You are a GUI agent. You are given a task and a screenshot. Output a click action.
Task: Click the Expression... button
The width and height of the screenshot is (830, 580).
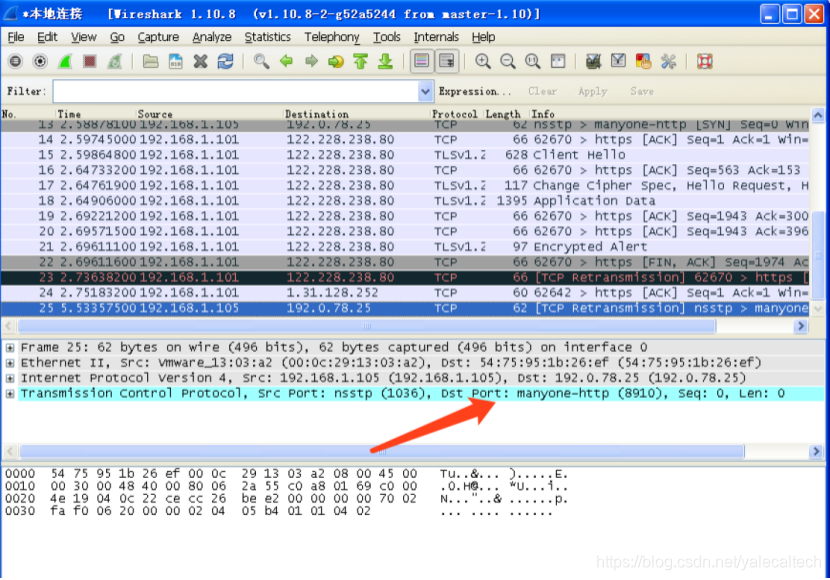(x=474, y=92)
